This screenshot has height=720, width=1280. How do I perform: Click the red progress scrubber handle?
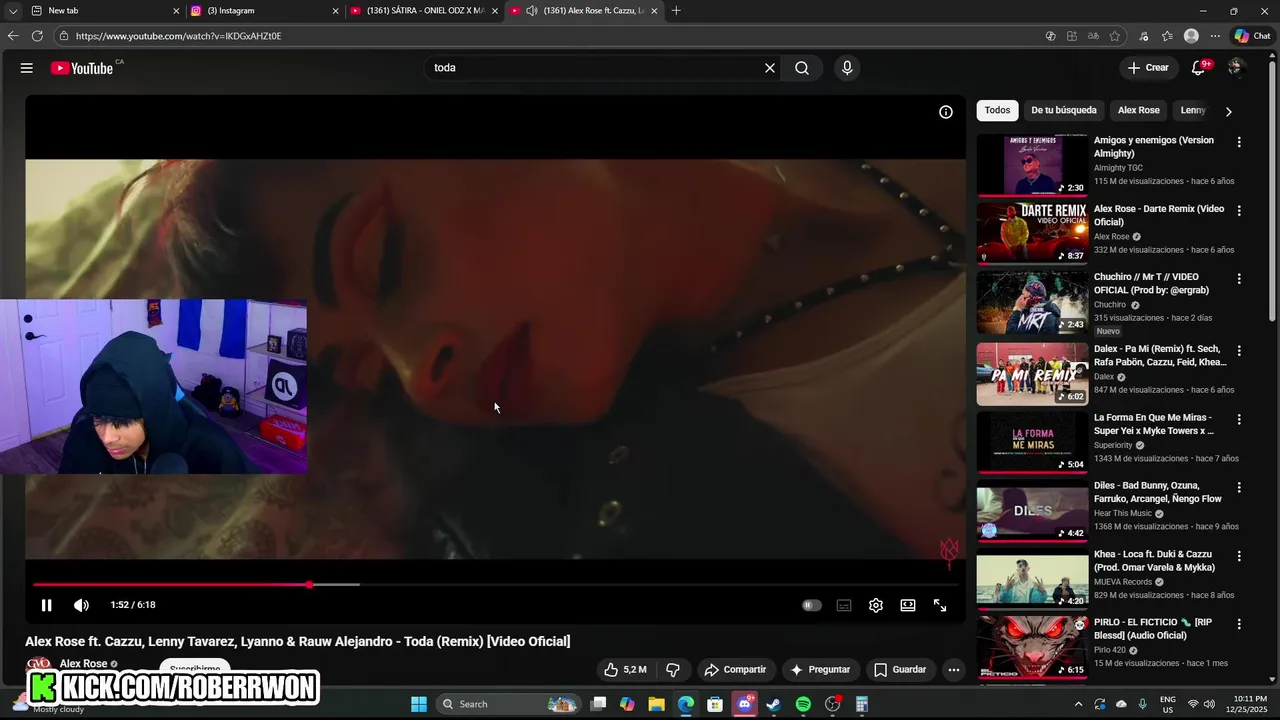point(310,585)
